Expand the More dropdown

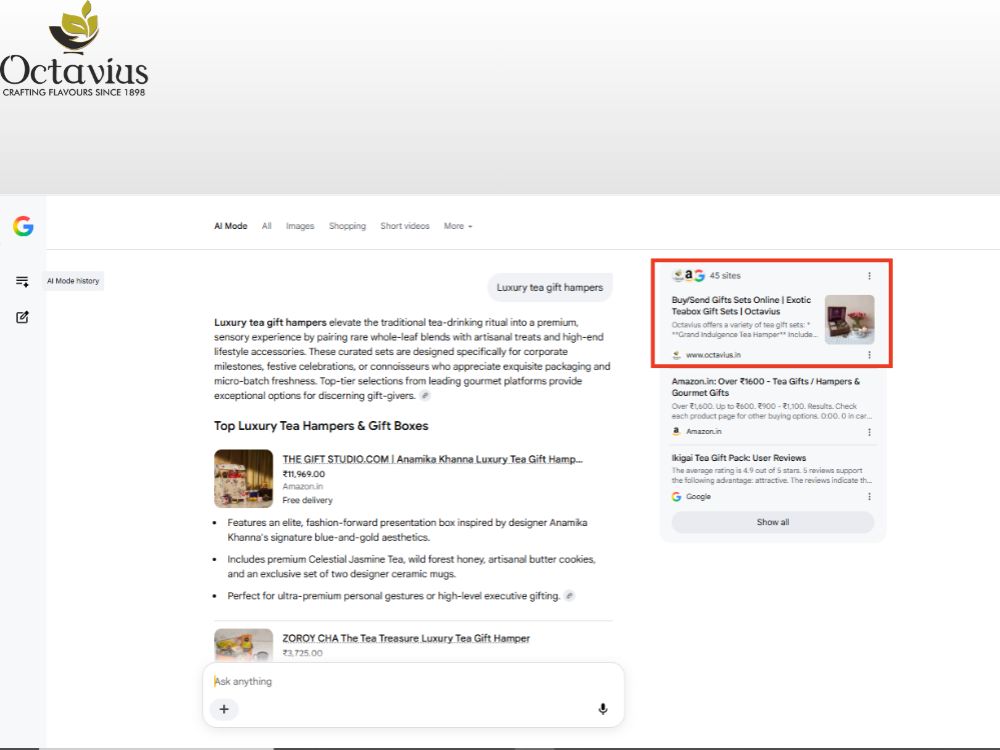pos(458,226)
